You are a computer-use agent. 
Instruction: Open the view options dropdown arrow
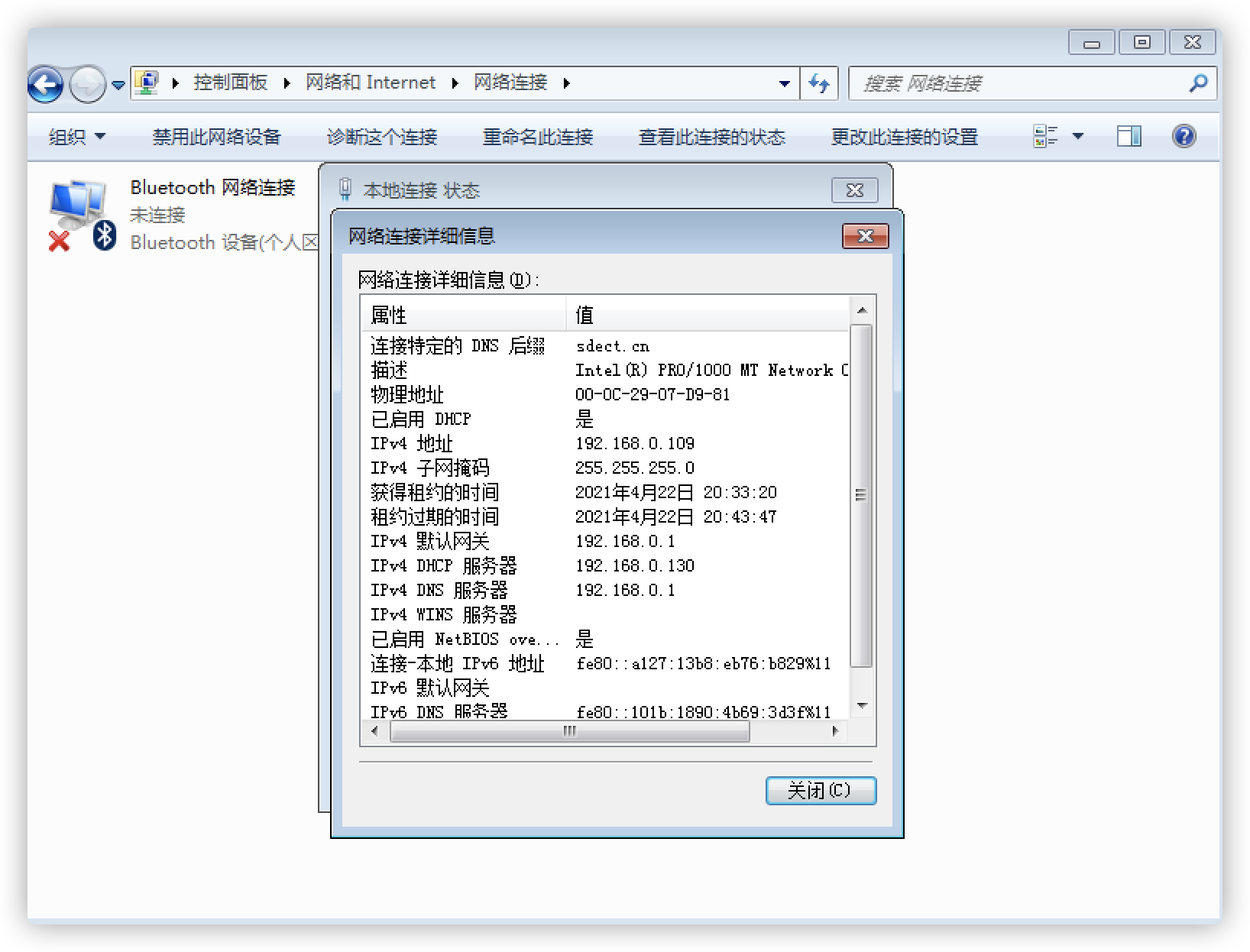1078,136
